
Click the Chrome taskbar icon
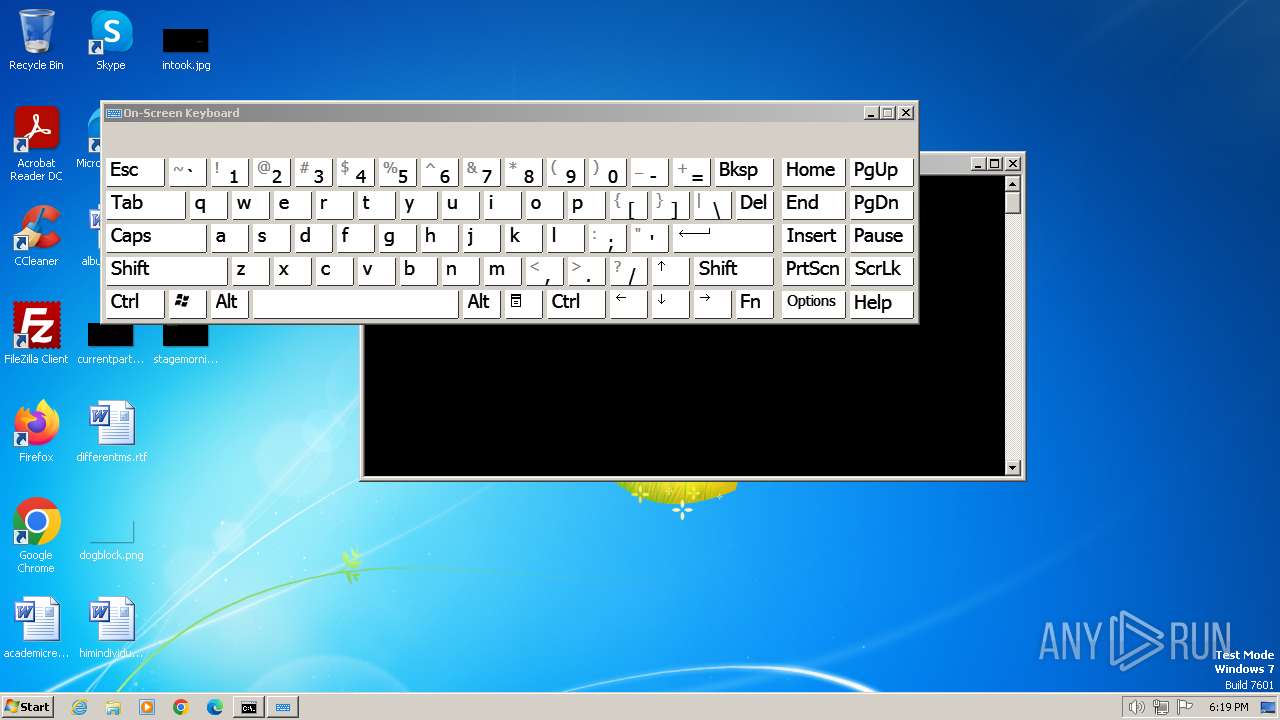181,707
